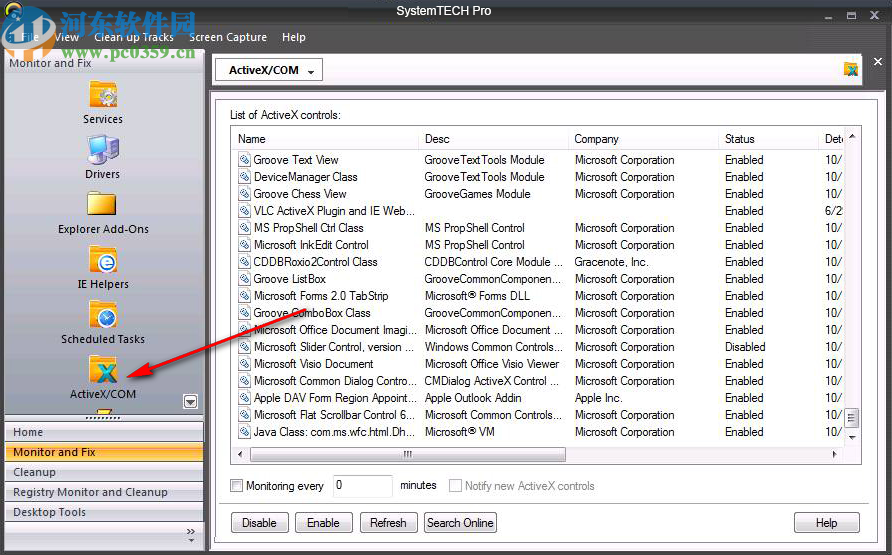Image resolution: width=892 pixels, height=555 pixels.
Task: Click the Disable button
Action: tap(259, 523)
